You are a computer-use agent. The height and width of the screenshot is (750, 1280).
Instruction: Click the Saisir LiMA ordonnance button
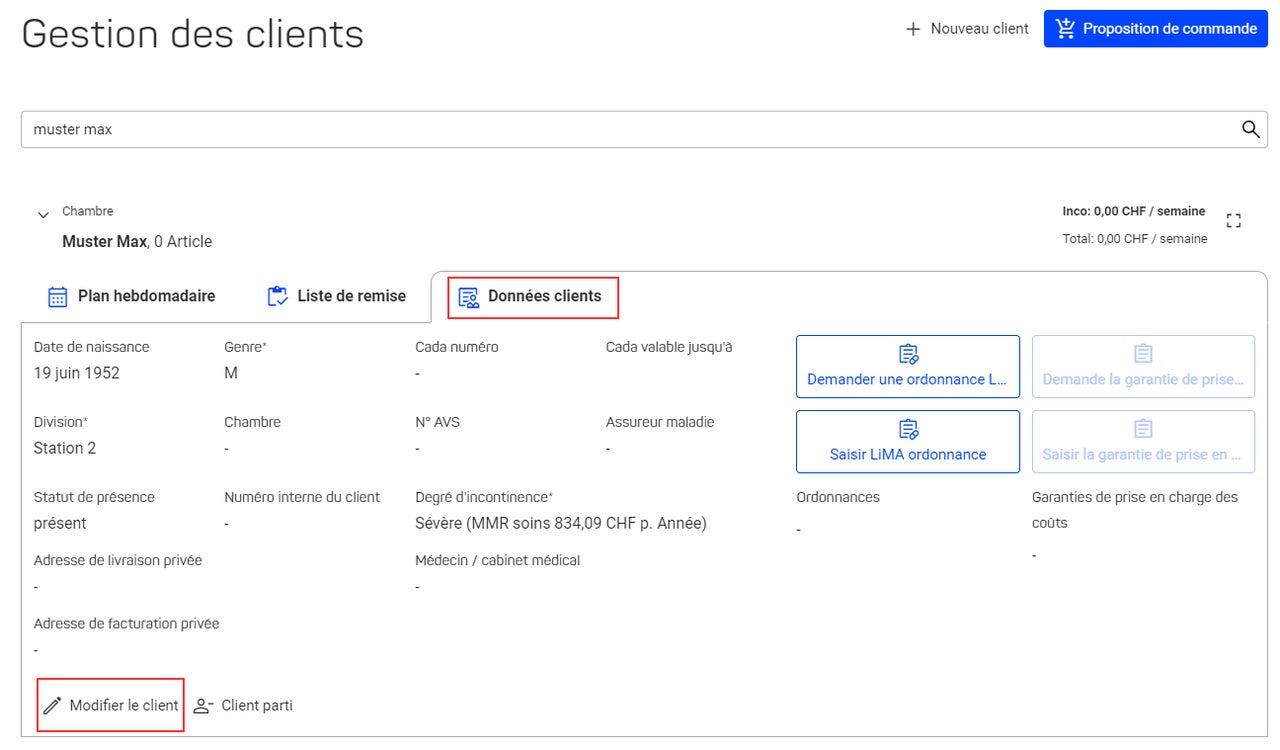[908, 441]
